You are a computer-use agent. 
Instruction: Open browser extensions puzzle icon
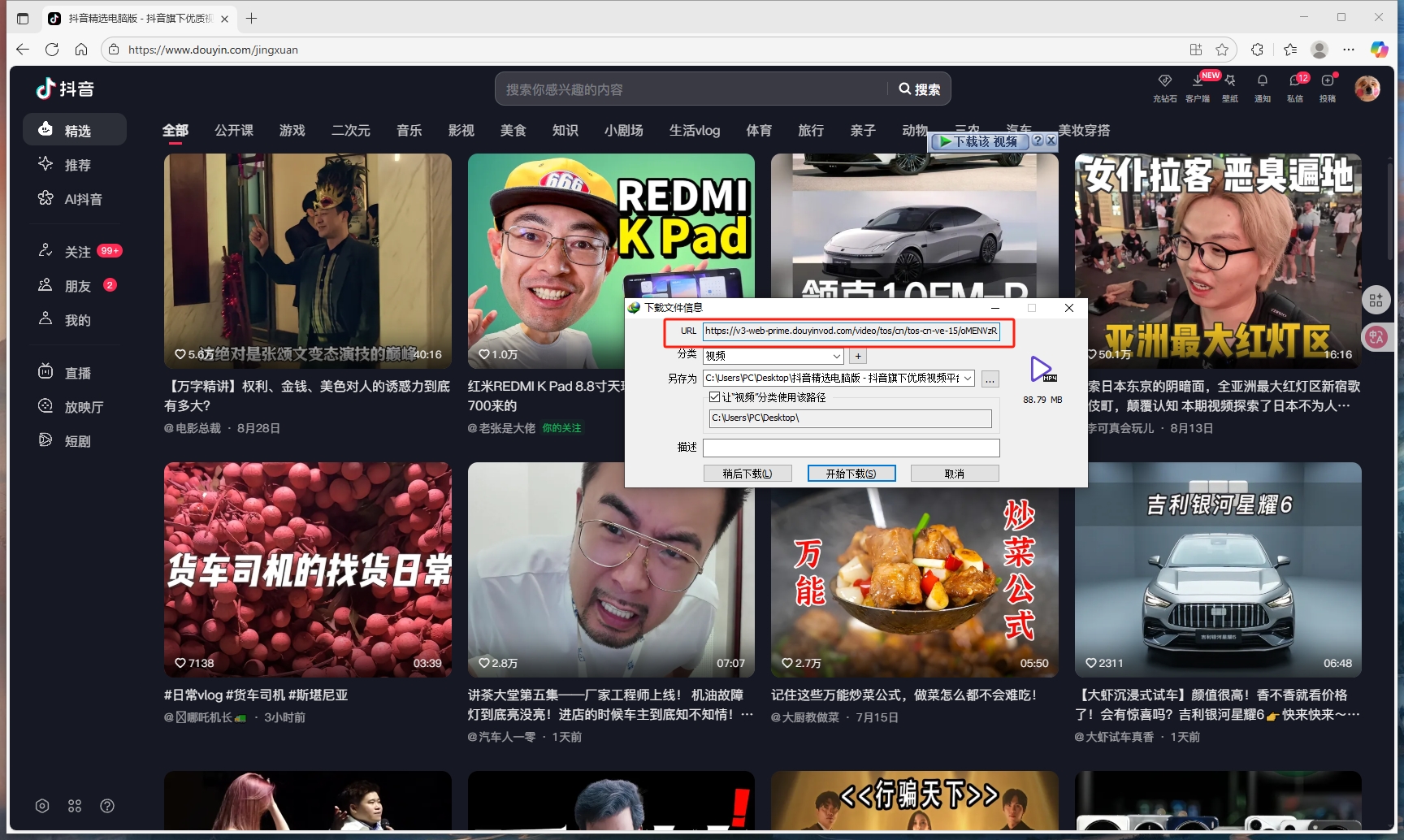click(1258, 50)
